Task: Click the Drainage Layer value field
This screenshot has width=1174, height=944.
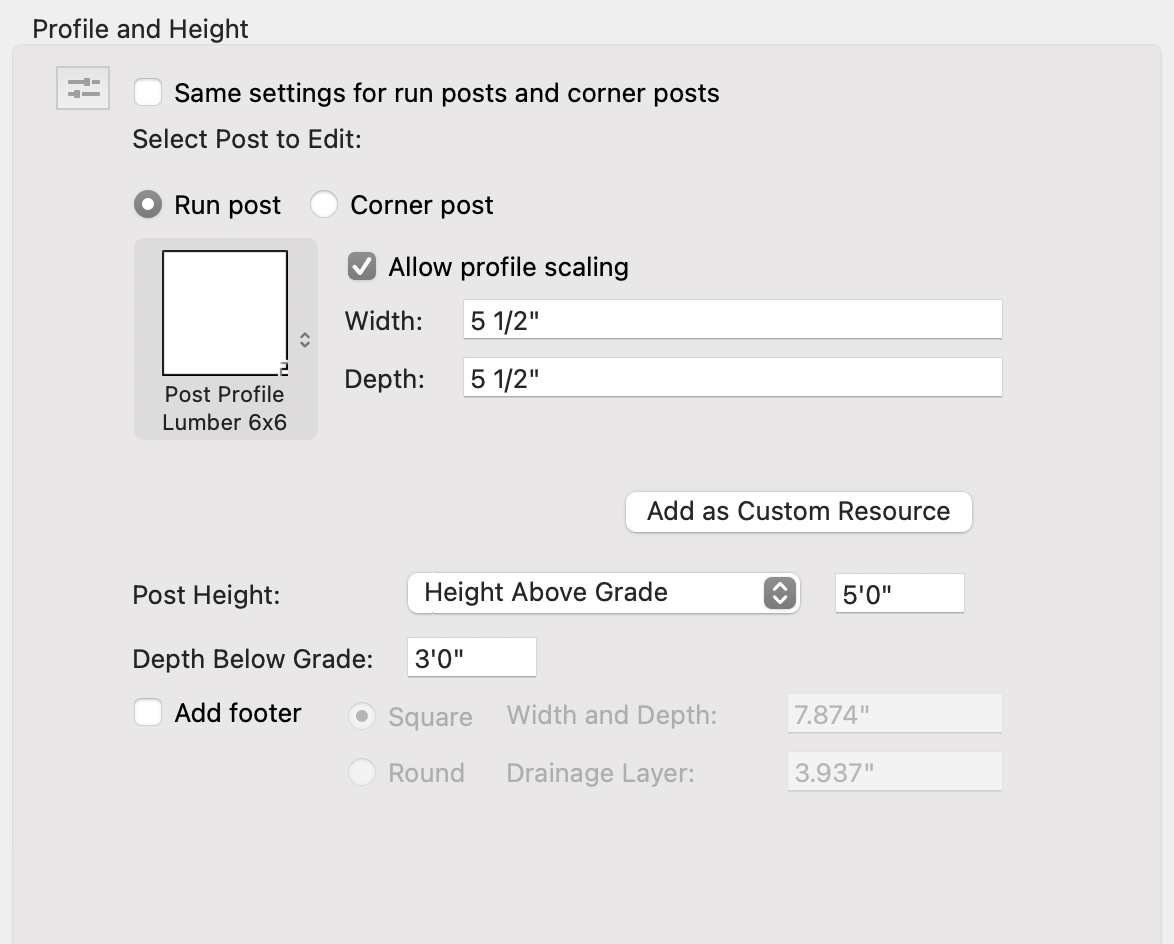Action: 894,771
